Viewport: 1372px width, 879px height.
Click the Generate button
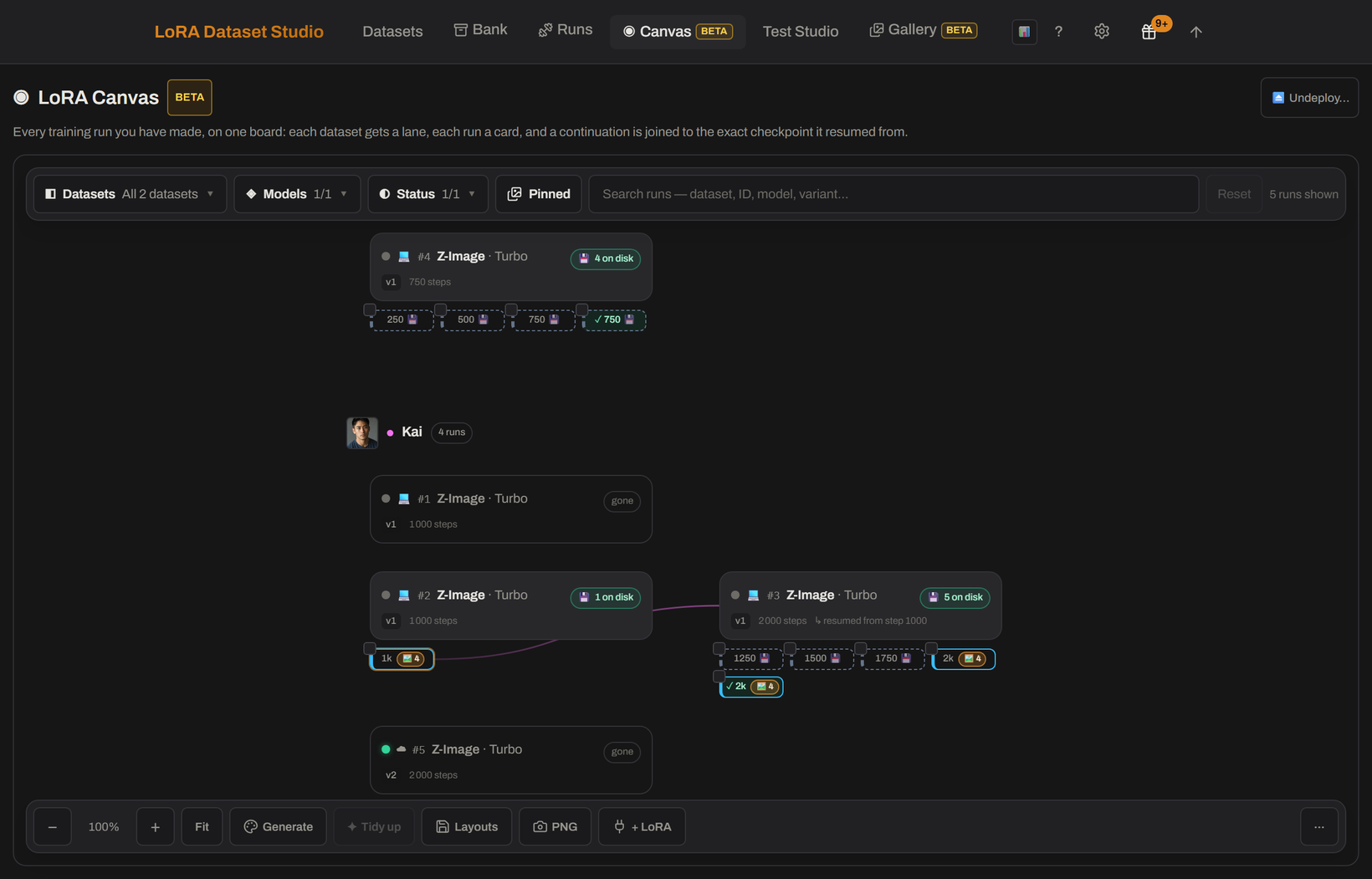tap(279, 826)
